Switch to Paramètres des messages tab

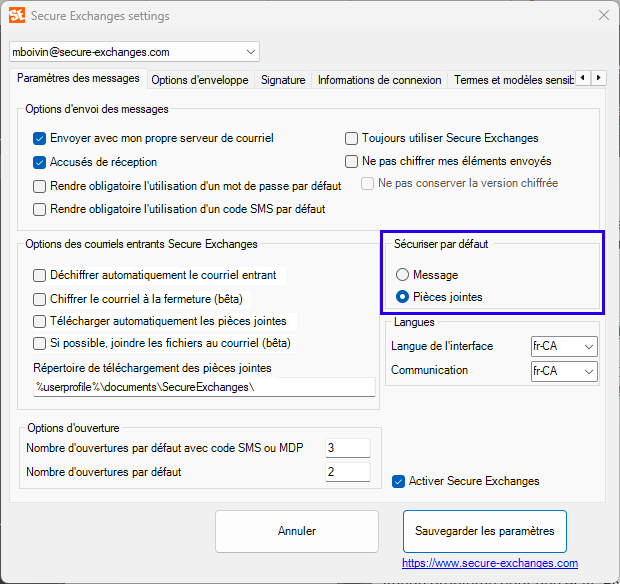click(x=78, y=78)
